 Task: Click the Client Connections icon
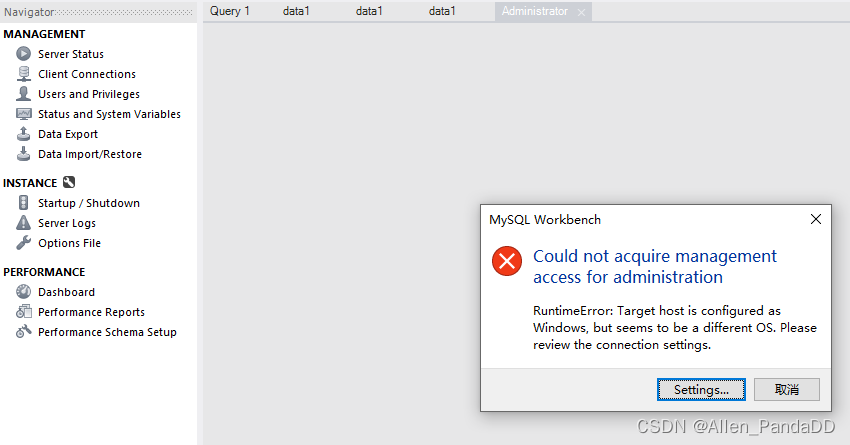23,74
